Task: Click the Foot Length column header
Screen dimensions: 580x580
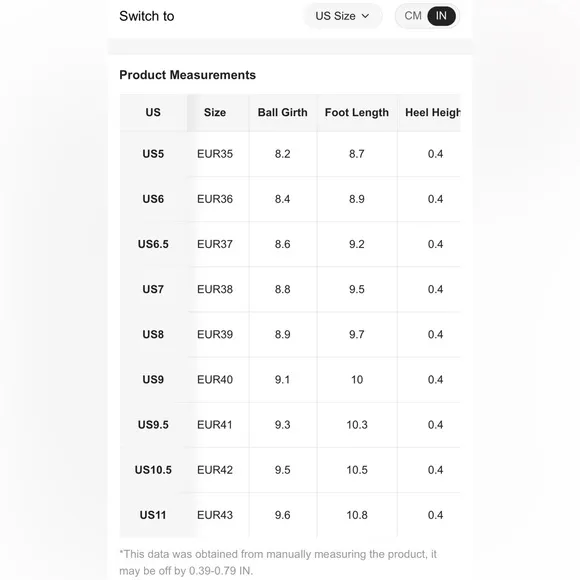Action: point(357,112)
